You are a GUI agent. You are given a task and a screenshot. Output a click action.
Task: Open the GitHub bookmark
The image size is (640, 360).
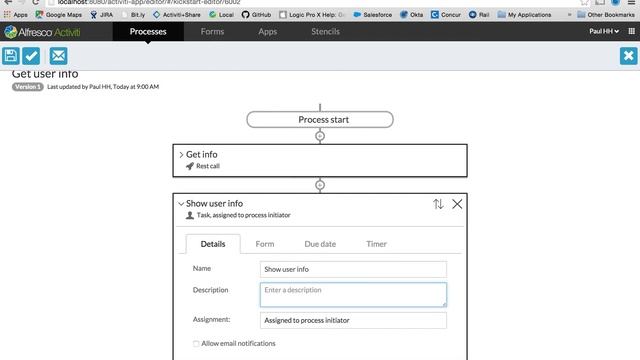click(256, 15)
